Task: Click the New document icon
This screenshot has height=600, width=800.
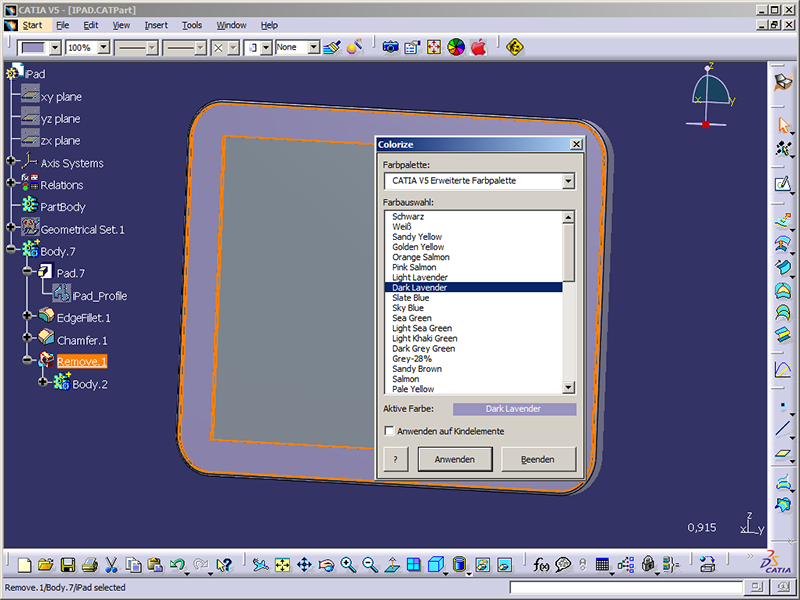Action: coord(24,564)
